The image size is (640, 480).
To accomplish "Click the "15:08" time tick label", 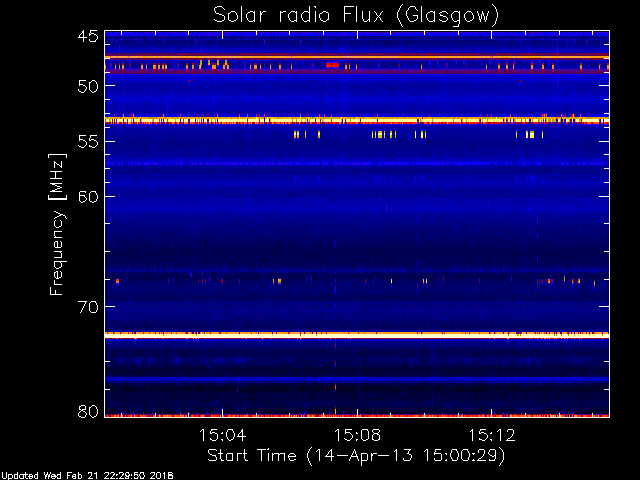I will (357, 435).
